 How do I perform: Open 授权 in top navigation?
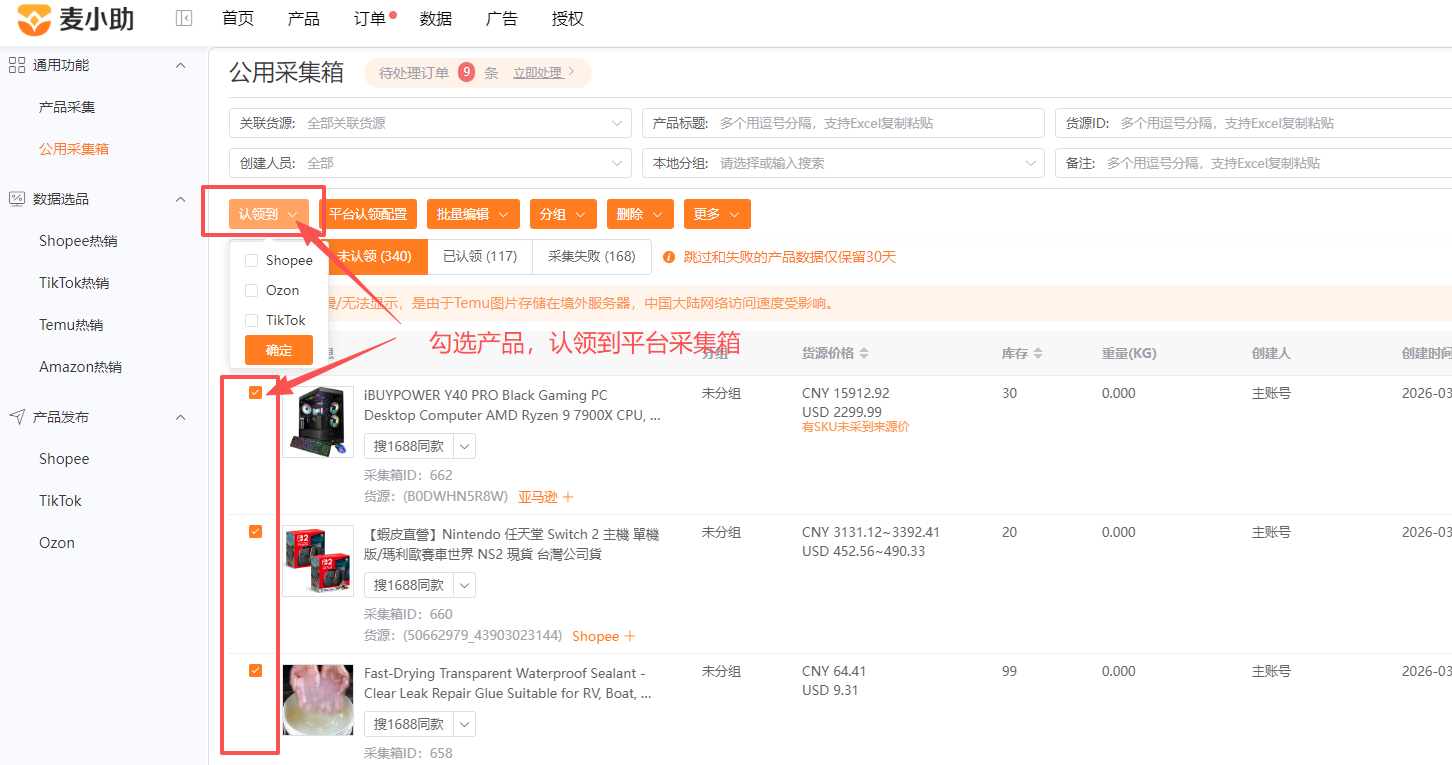tap(568, 19)
